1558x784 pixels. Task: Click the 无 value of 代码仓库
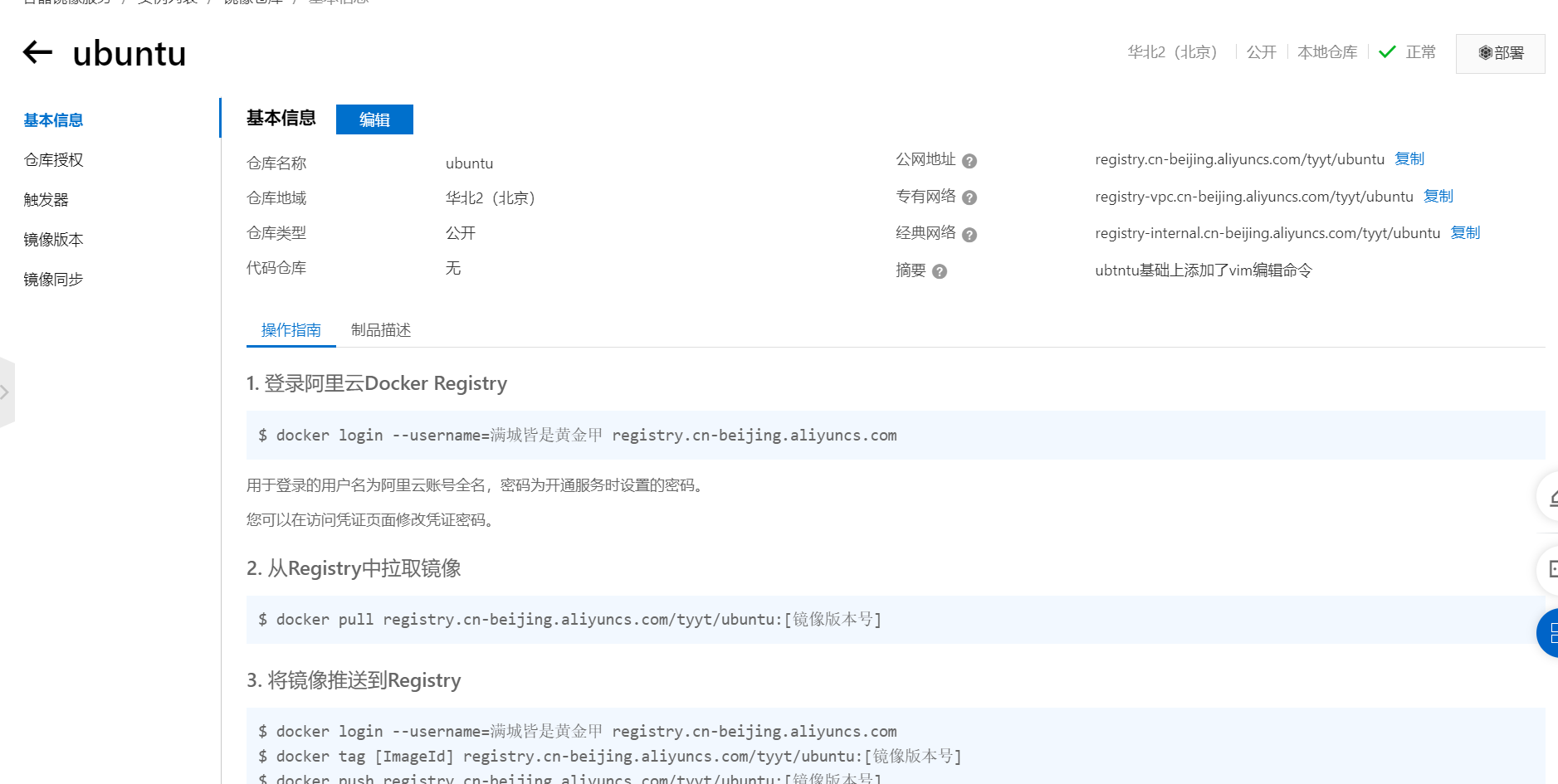pos(453,268)
